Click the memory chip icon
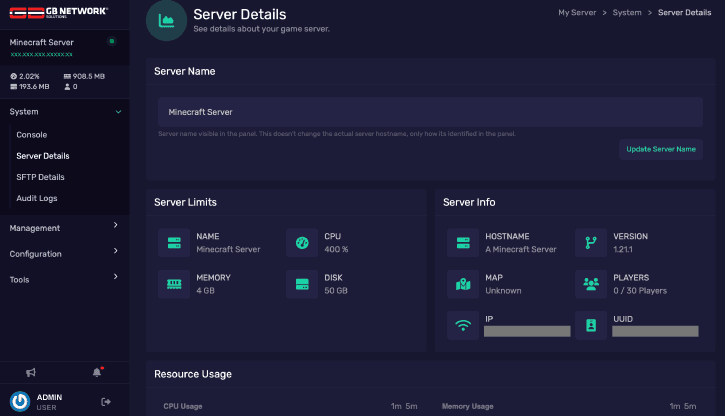Screen dimensions: 725x416 pos(173,284)
